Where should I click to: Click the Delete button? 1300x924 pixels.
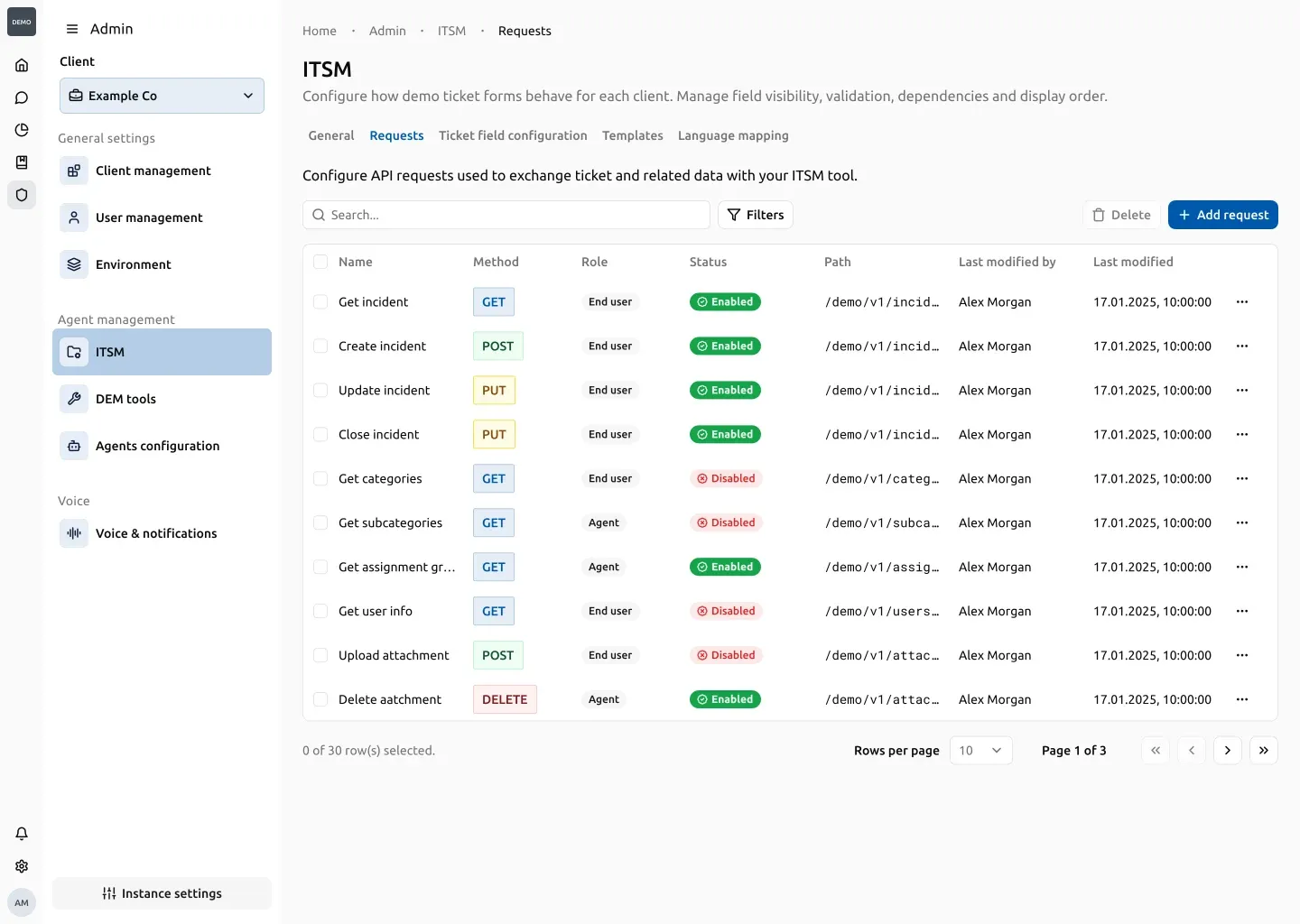point(1122,215)
